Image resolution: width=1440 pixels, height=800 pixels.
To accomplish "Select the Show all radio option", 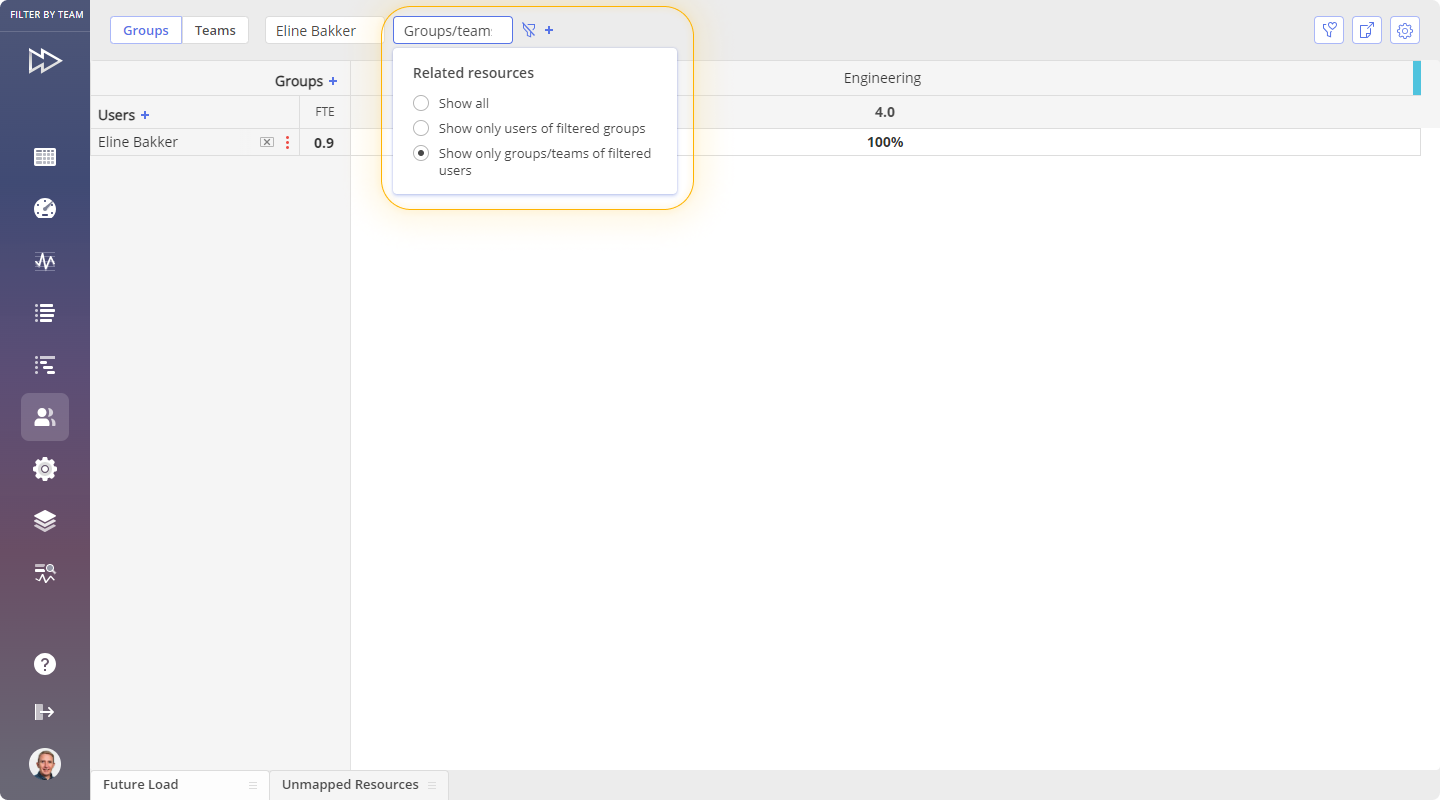I will pyautogui.click(x=421, y=103).
